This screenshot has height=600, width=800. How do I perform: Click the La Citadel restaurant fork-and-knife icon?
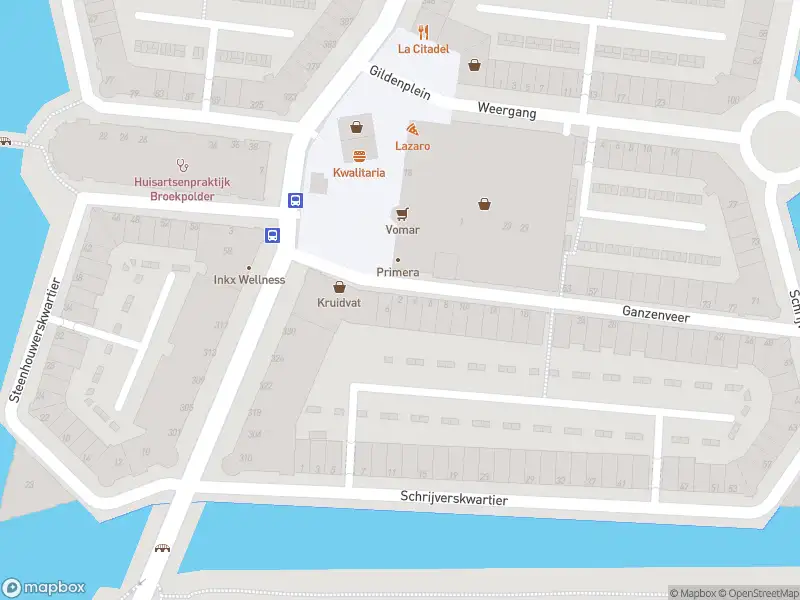pyautogui.click(x=423, y=33)
